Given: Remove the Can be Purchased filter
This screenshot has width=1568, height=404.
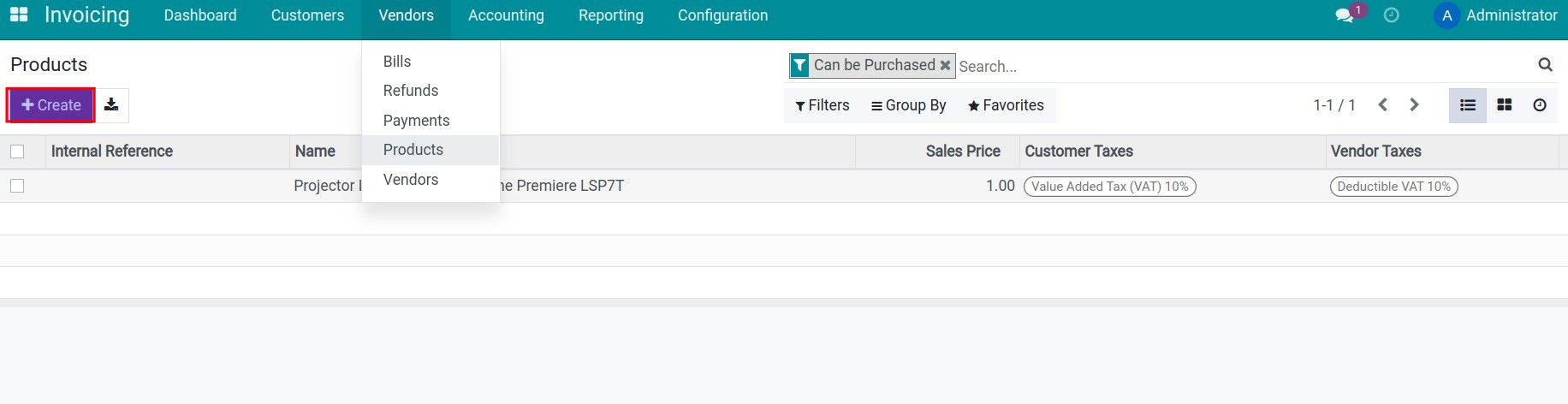Looking at the screenshot, I should [945, 65].
